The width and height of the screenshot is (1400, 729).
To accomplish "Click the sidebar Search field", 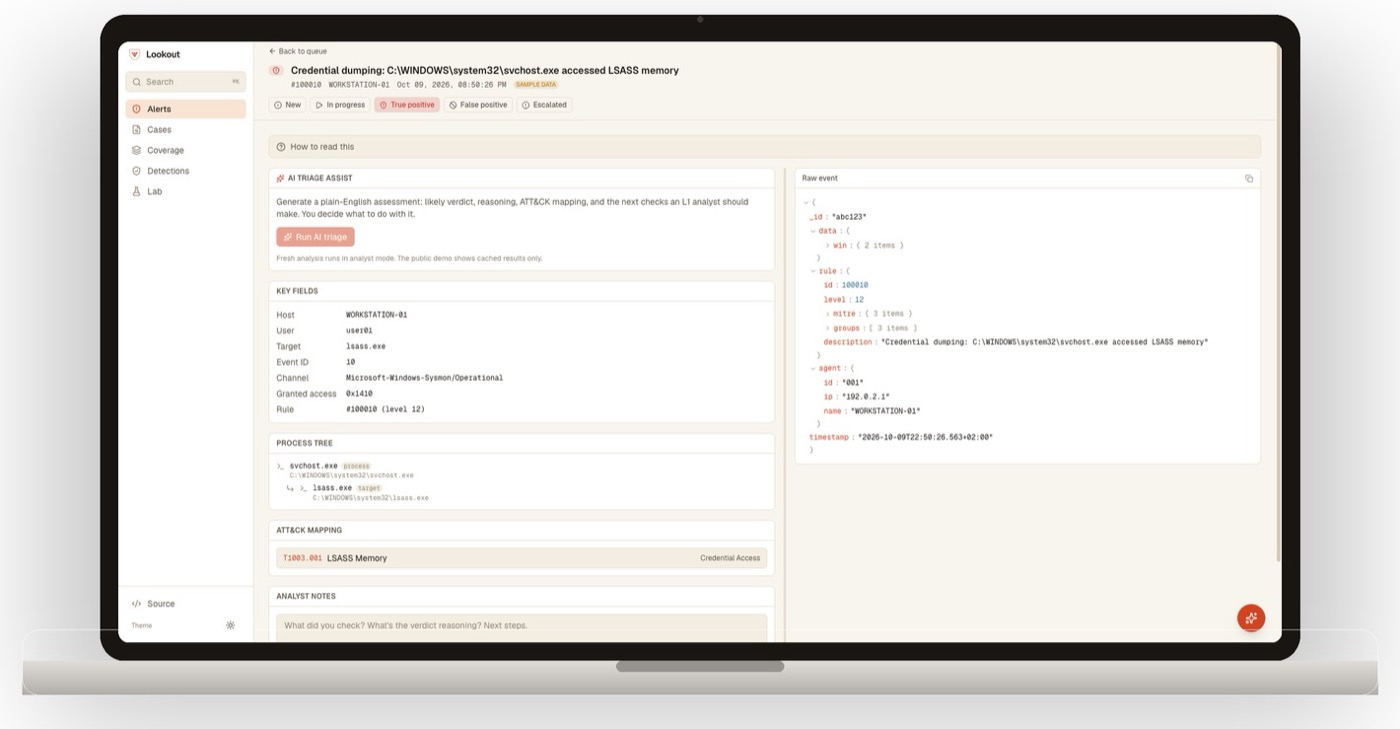I will tap(186, 82).
